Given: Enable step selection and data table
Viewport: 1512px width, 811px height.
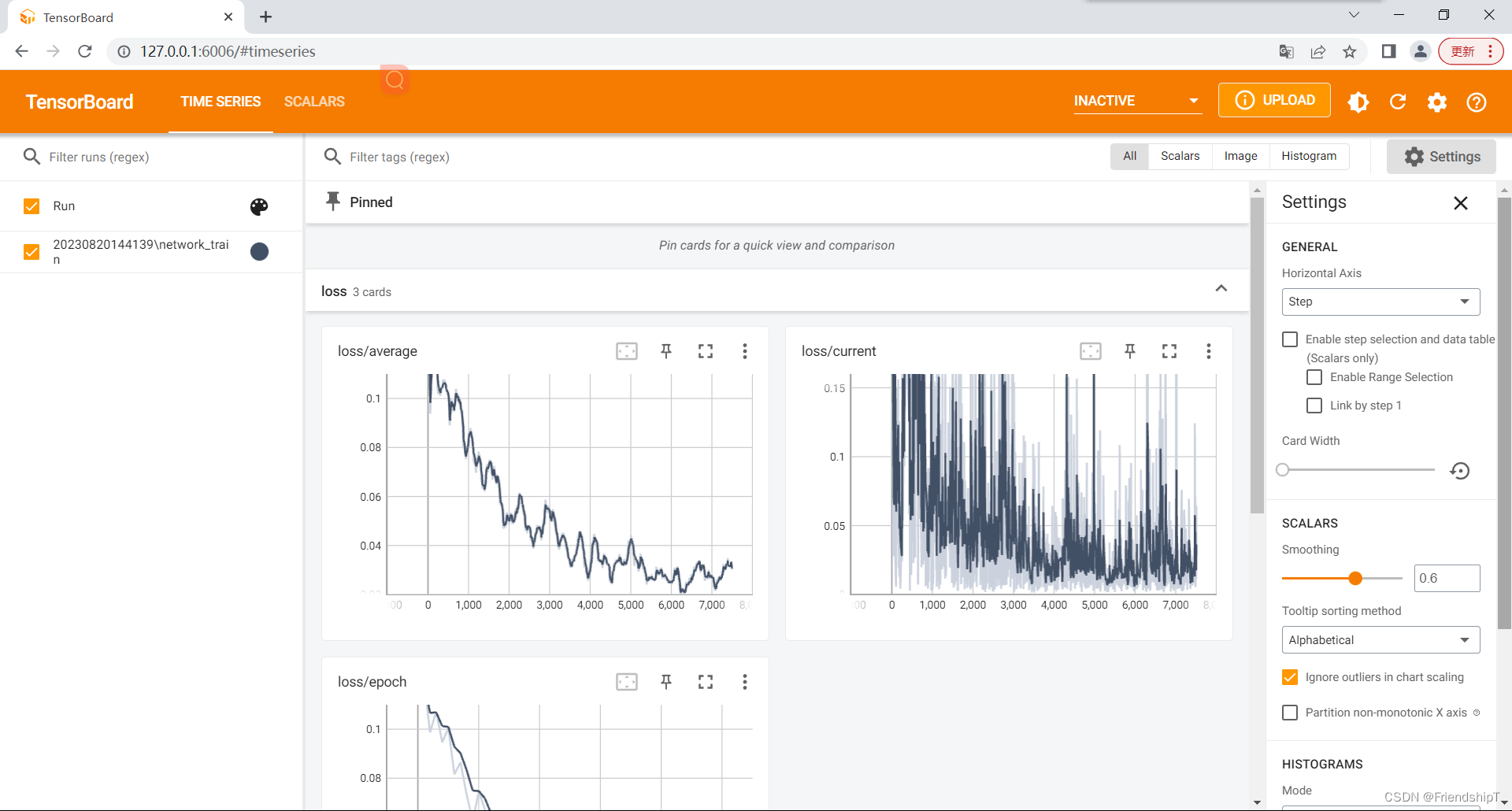Looking at the screenshot, I should point(1290,339).
